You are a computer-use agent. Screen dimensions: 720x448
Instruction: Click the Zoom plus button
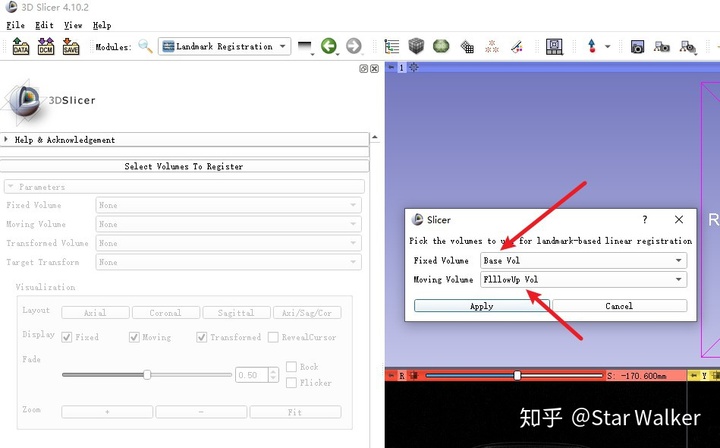pyautogui.click(x=107, y=412)
